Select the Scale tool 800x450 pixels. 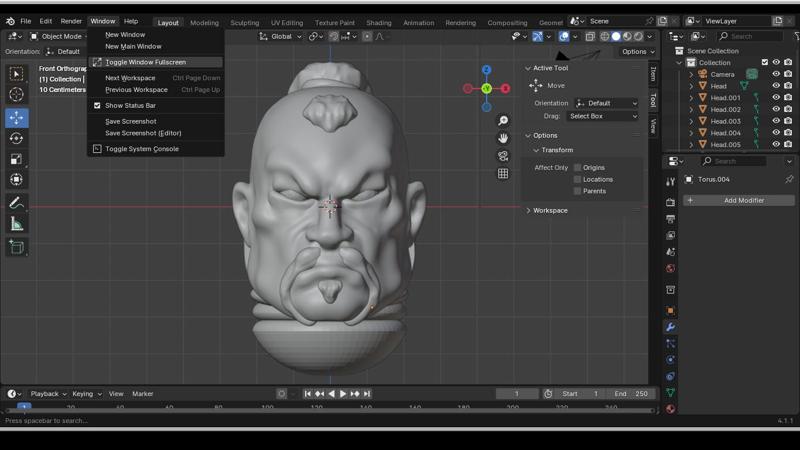pyautogui.click(x=16, y=160)
